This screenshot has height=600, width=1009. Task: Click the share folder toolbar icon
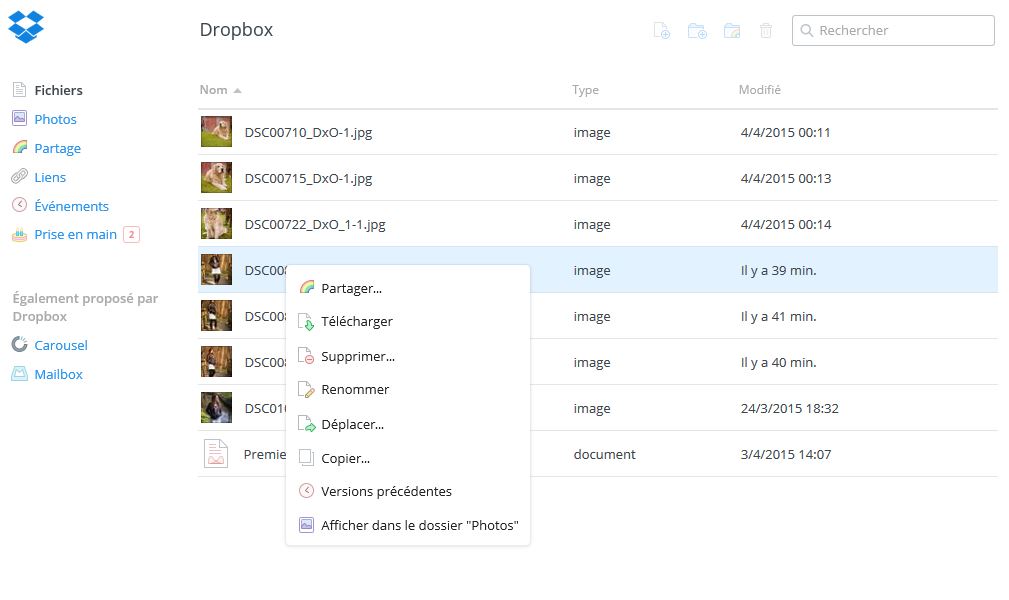[x=732, y=31]
